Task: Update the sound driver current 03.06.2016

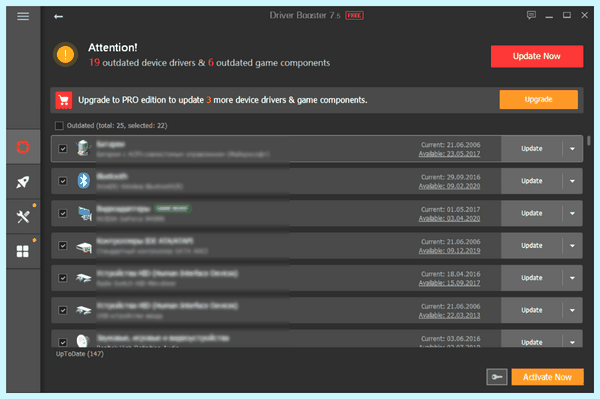Action: point(532,342)
